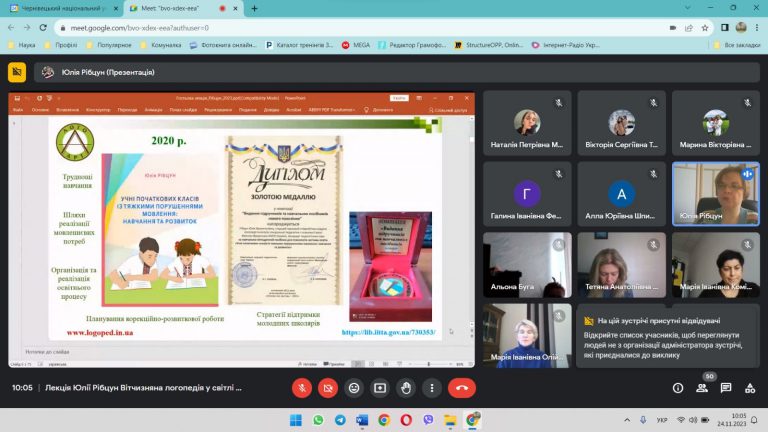Click the address bar URL field
This screenshot has height=432, width=768.
pos(362,28)
